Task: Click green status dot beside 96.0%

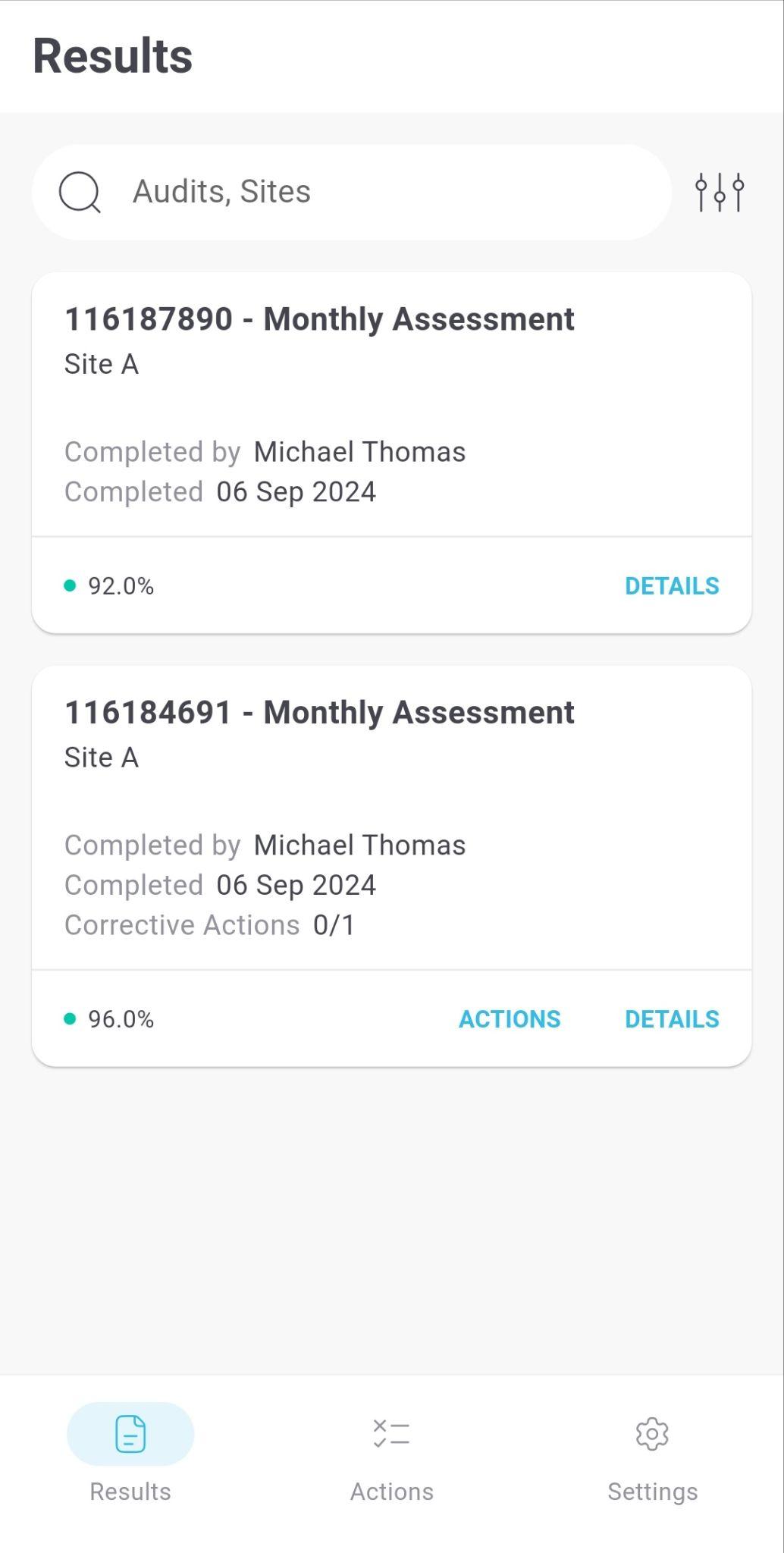Action: pos(70,1018)
